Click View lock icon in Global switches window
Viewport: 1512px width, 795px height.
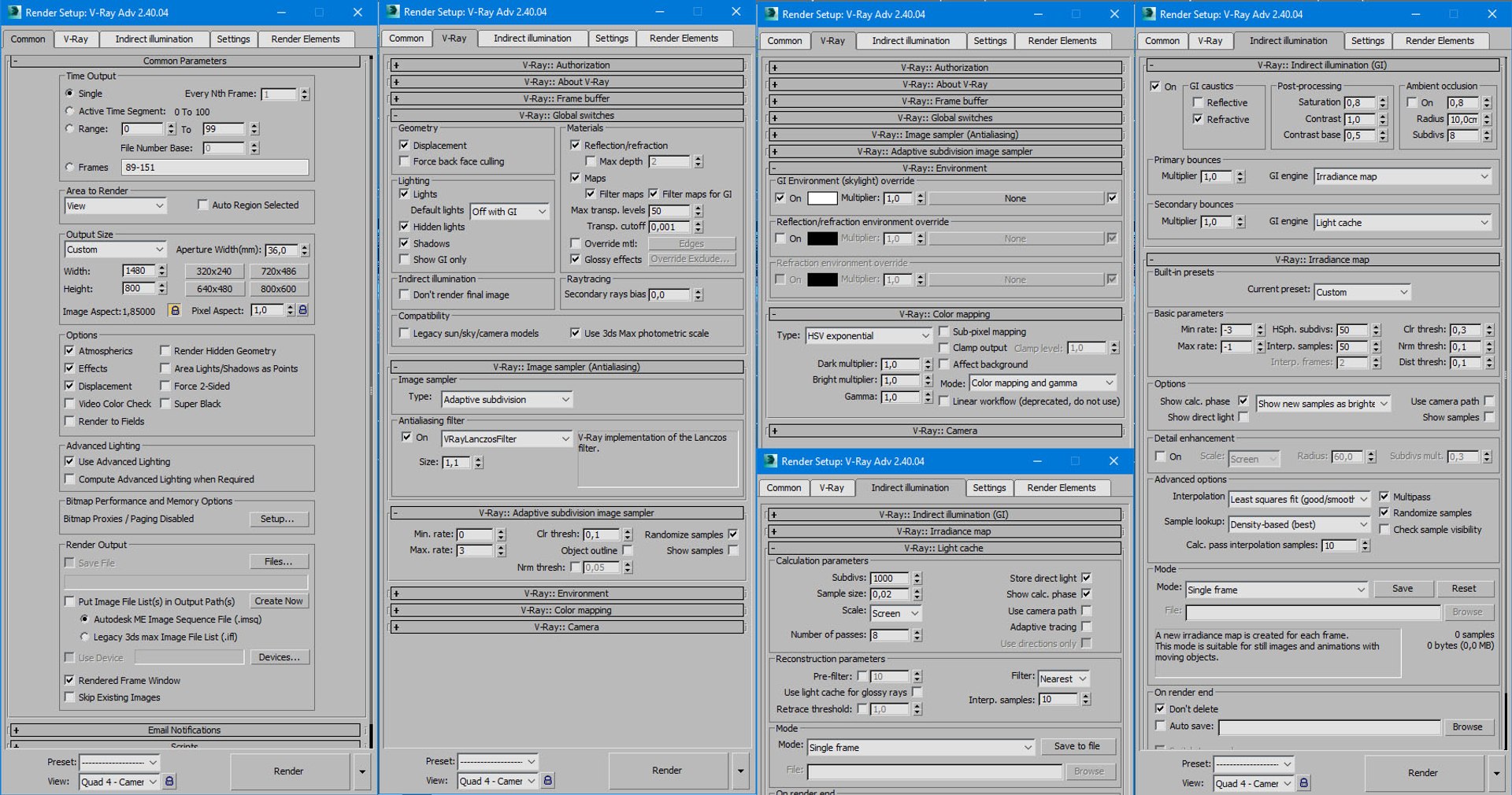(548, 781)
